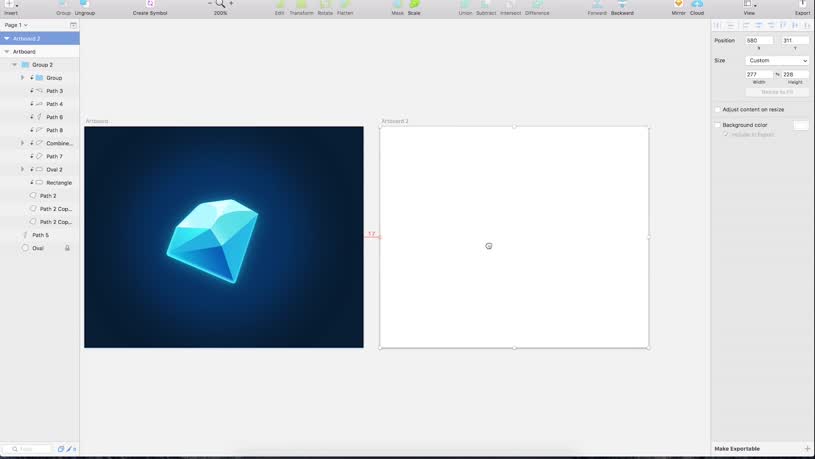815x459 pixels.
Task: Collapse the Artboard disclosure triangle
Action: pos(7,52)
